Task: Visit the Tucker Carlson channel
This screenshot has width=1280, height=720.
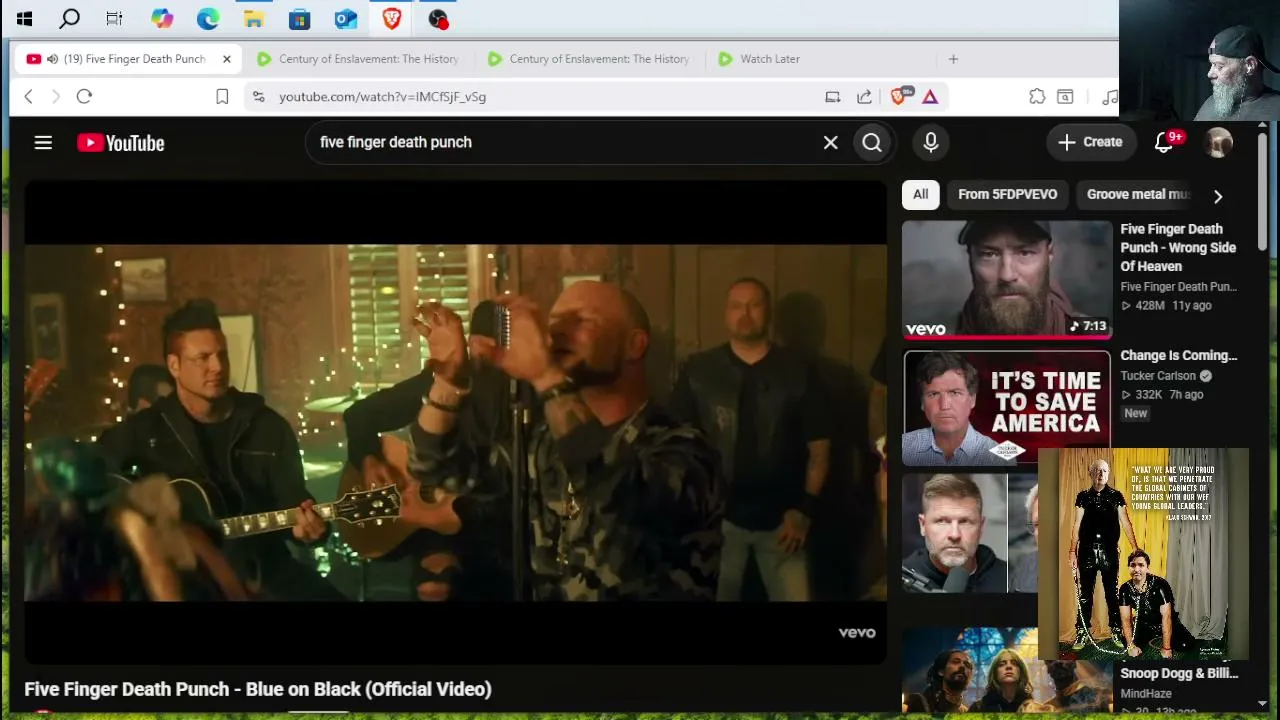Action: (x=1158, y=376)
